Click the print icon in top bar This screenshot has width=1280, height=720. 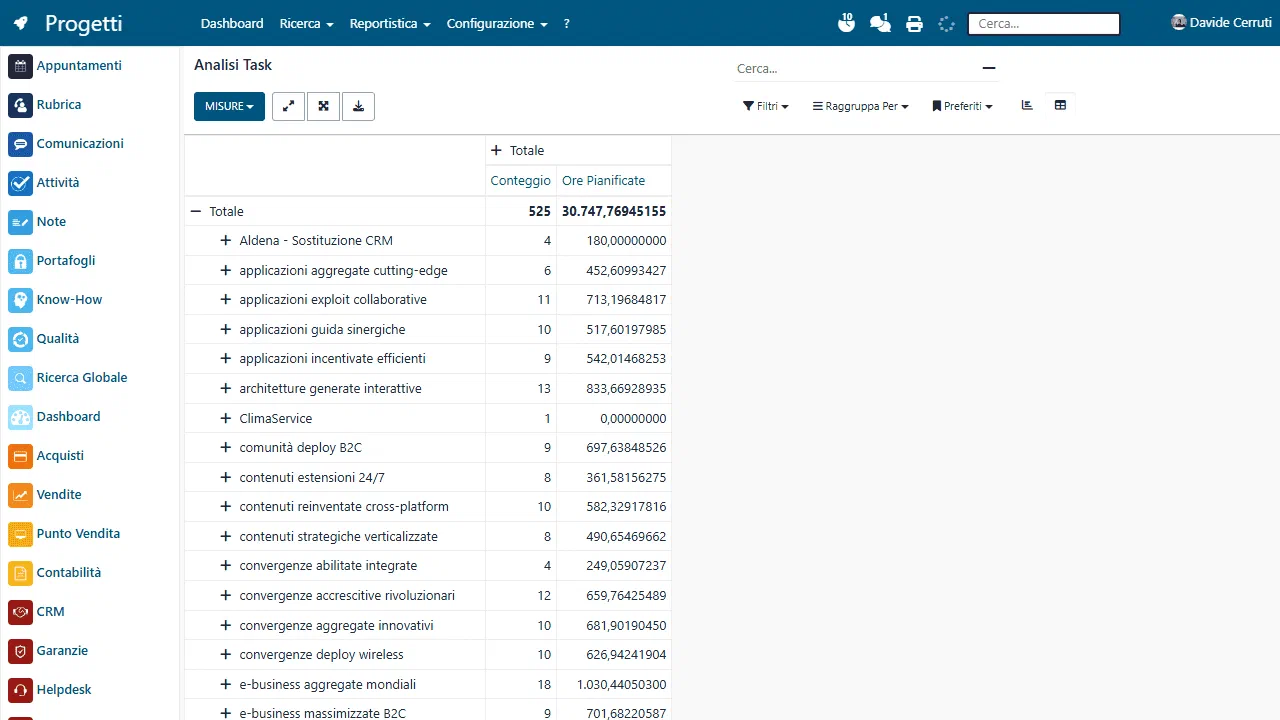pos(914,24)
